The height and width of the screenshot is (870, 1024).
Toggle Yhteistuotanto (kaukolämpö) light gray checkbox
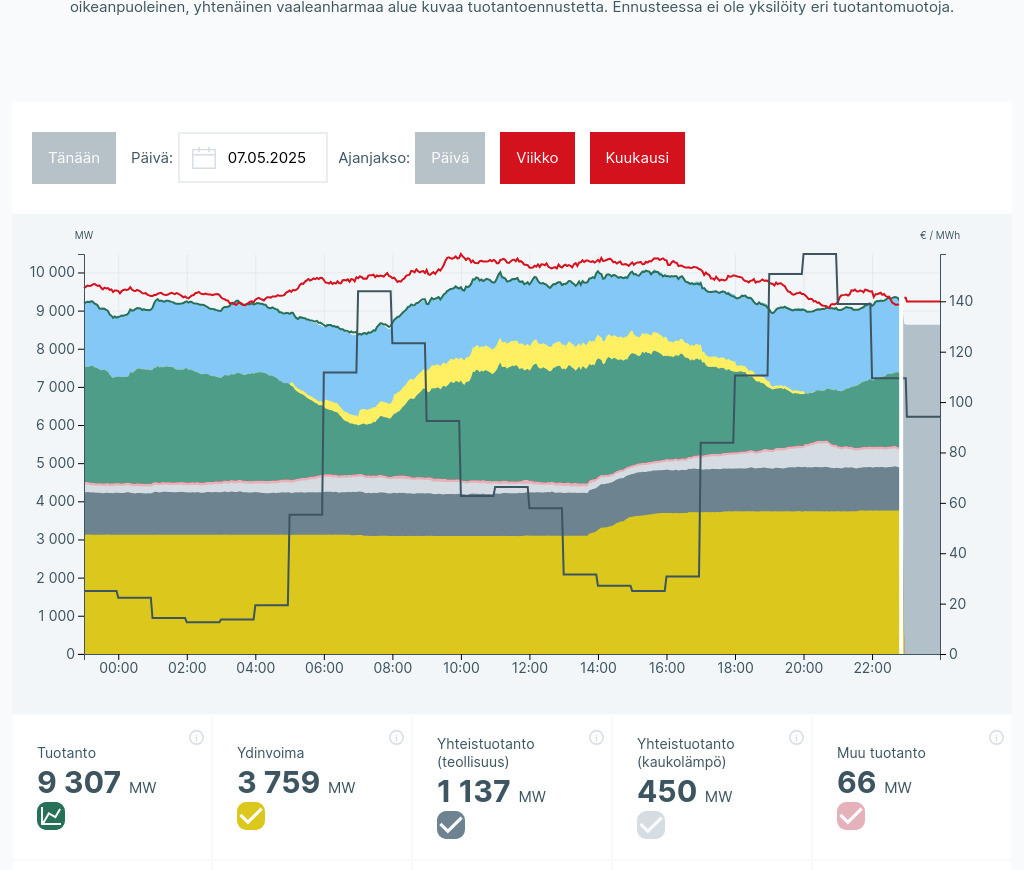click(x=651, y=825)
